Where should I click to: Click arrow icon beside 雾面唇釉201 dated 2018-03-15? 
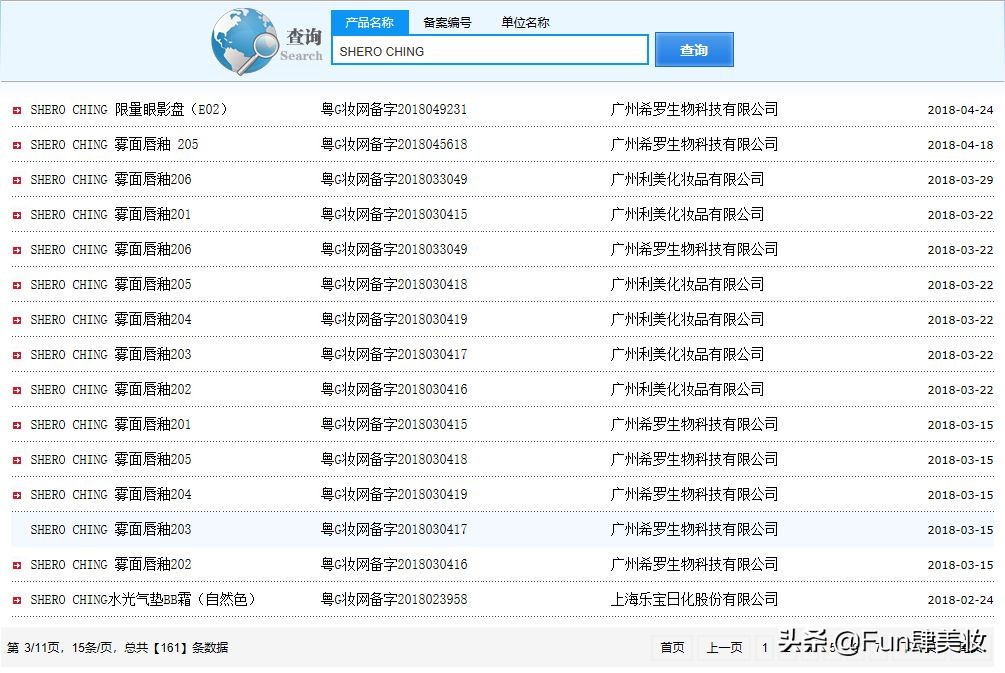15,424
